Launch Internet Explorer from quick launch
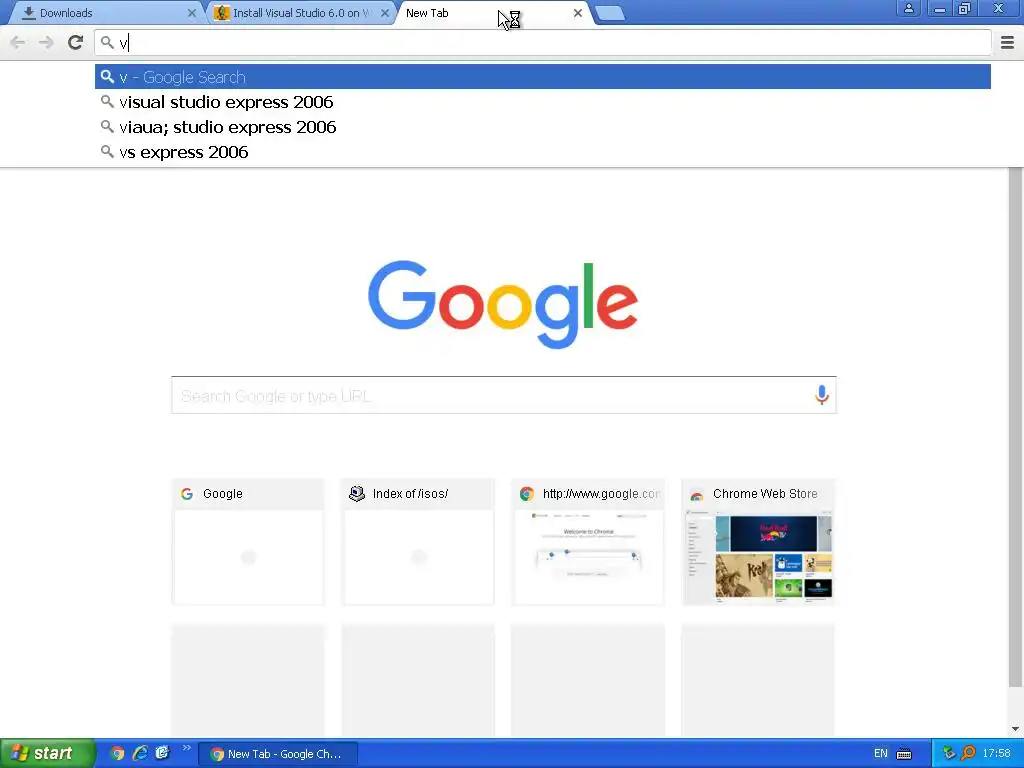This screenshot has height=768, width=1024. coord(140,754)
